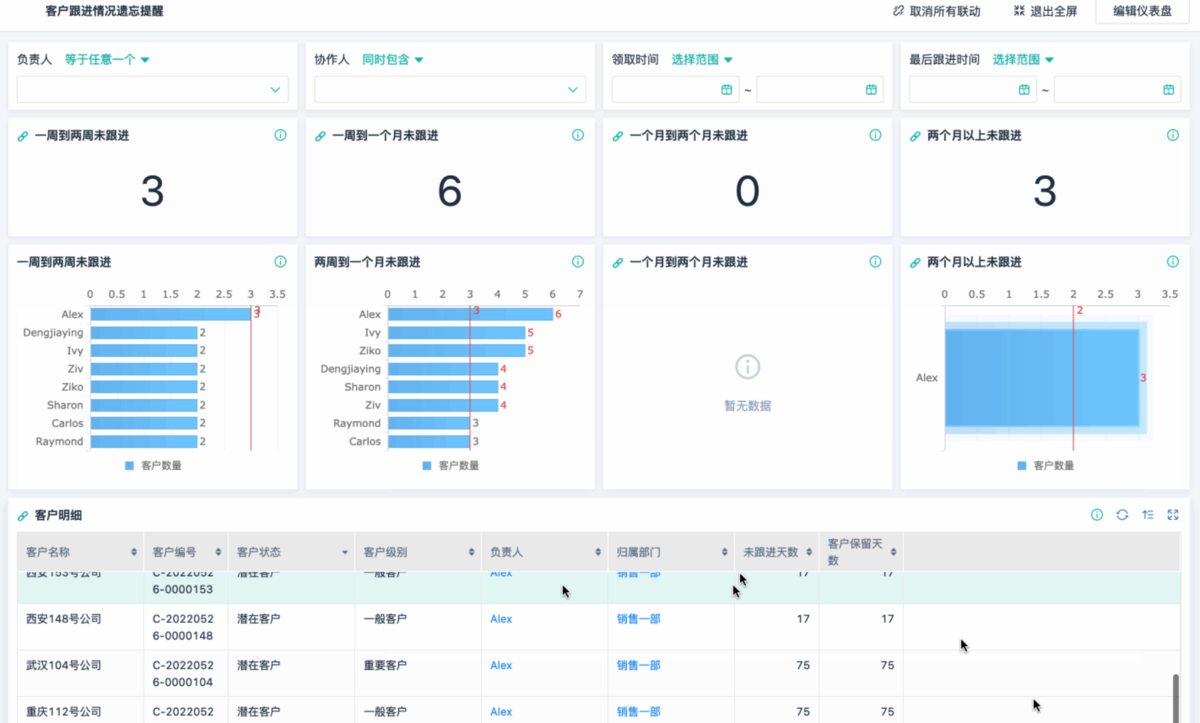
Task: Click info icon in the 客户明细 table header bar
Action: pos(1097,515)
